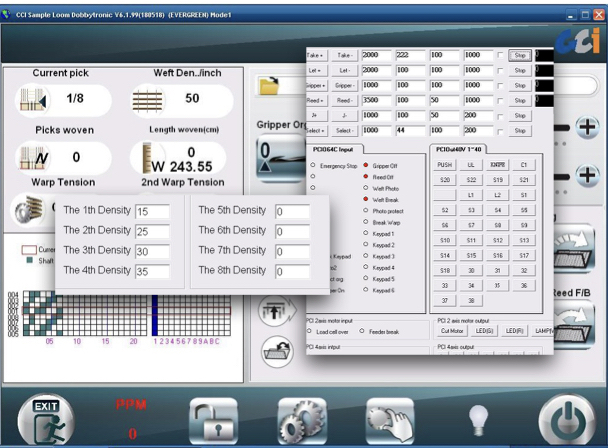This screenshot has width=608, height=448.
Task: Click The 5th Density field
Action: click(x=292, y=211)
